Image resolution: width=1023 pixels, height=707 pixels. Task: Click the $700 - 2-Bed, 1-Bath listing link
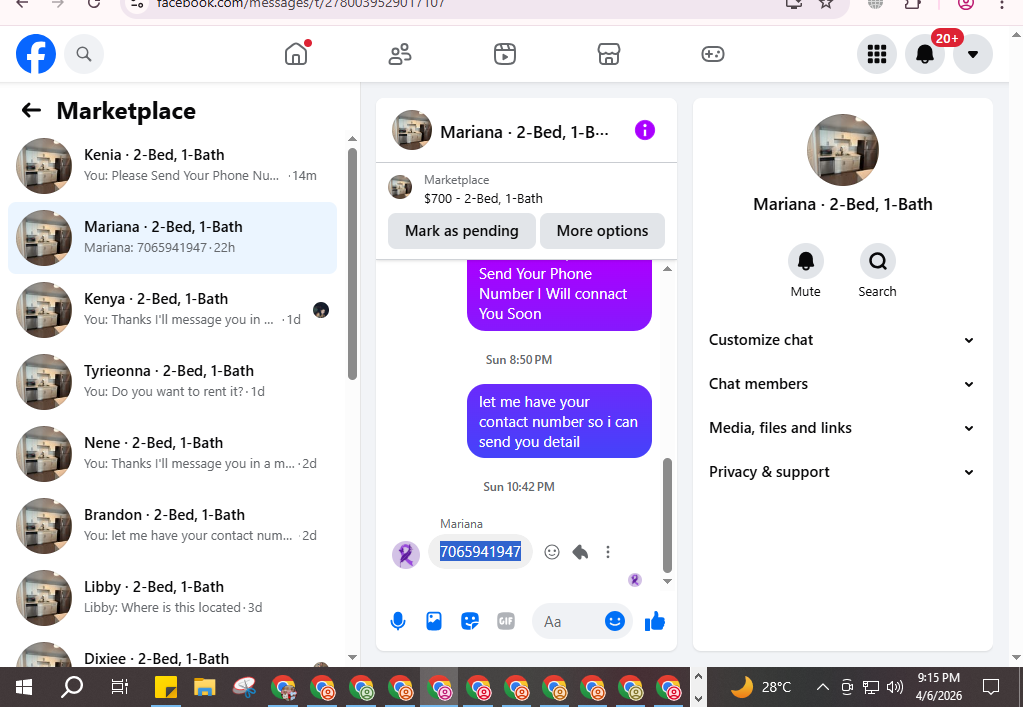click(x=483, y=198)
